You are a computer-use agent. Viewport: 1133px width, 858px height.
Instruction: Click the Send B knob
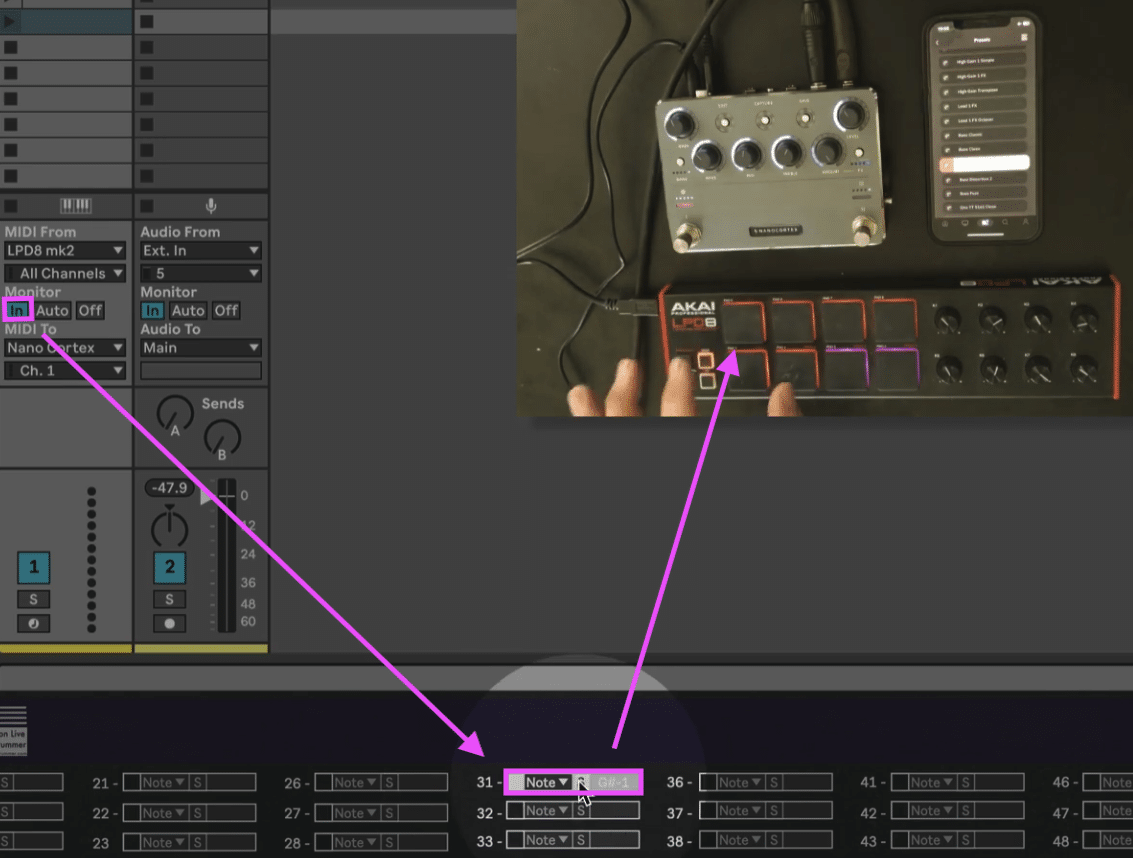[221, 437]
